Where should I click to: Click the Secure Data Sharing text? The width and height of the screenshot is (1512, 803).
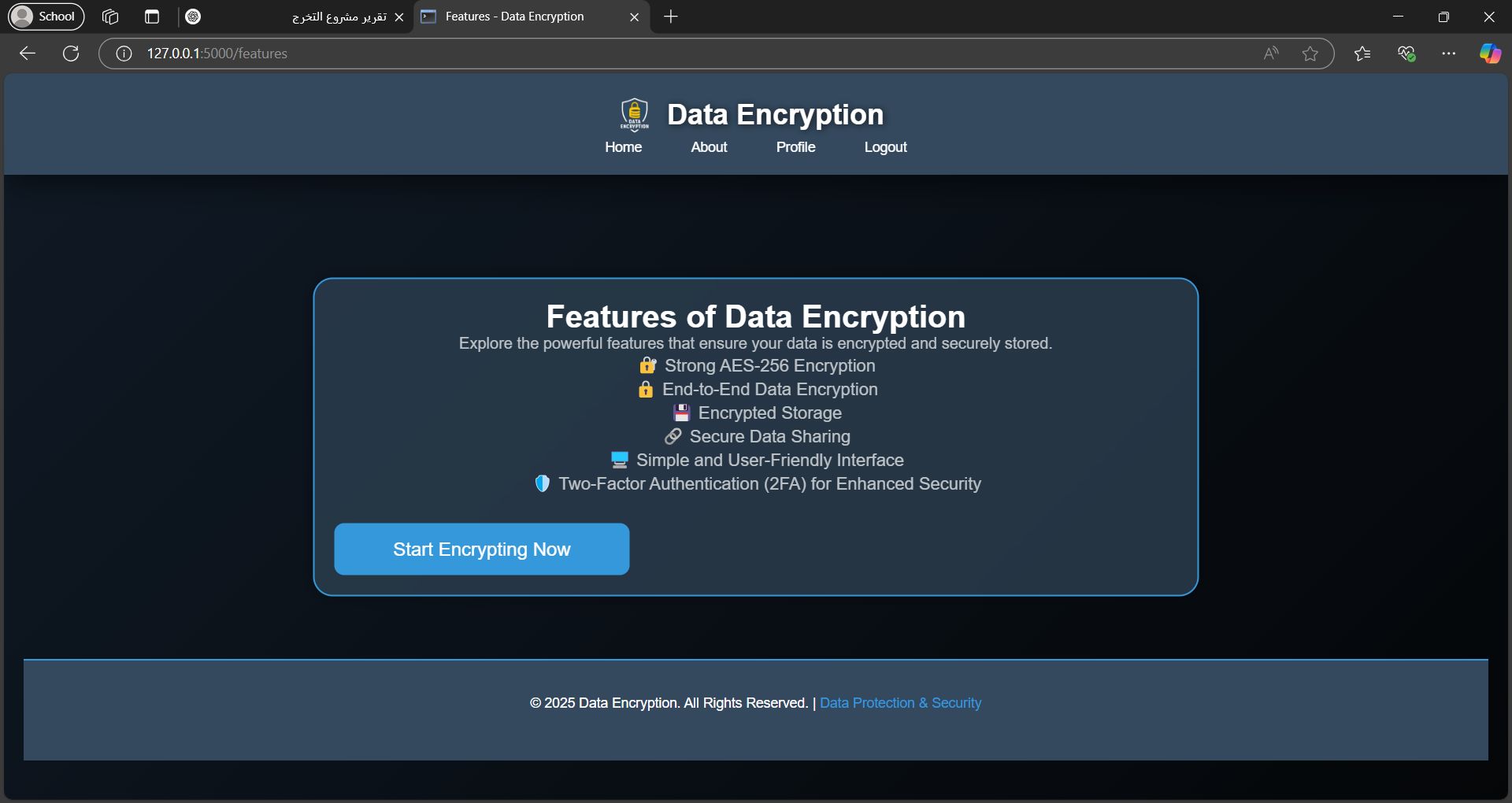pos(770,436)
